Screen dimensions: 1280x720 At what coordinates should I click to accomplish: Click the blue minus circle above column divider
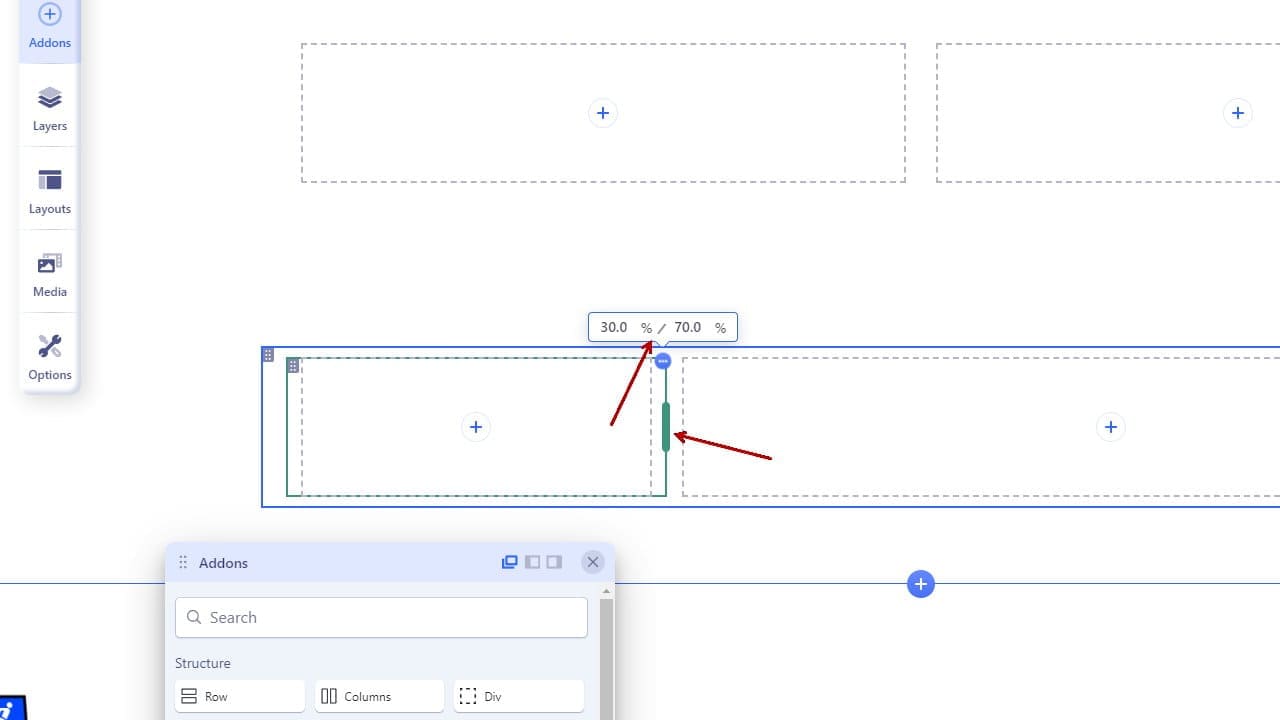[662, 360]
